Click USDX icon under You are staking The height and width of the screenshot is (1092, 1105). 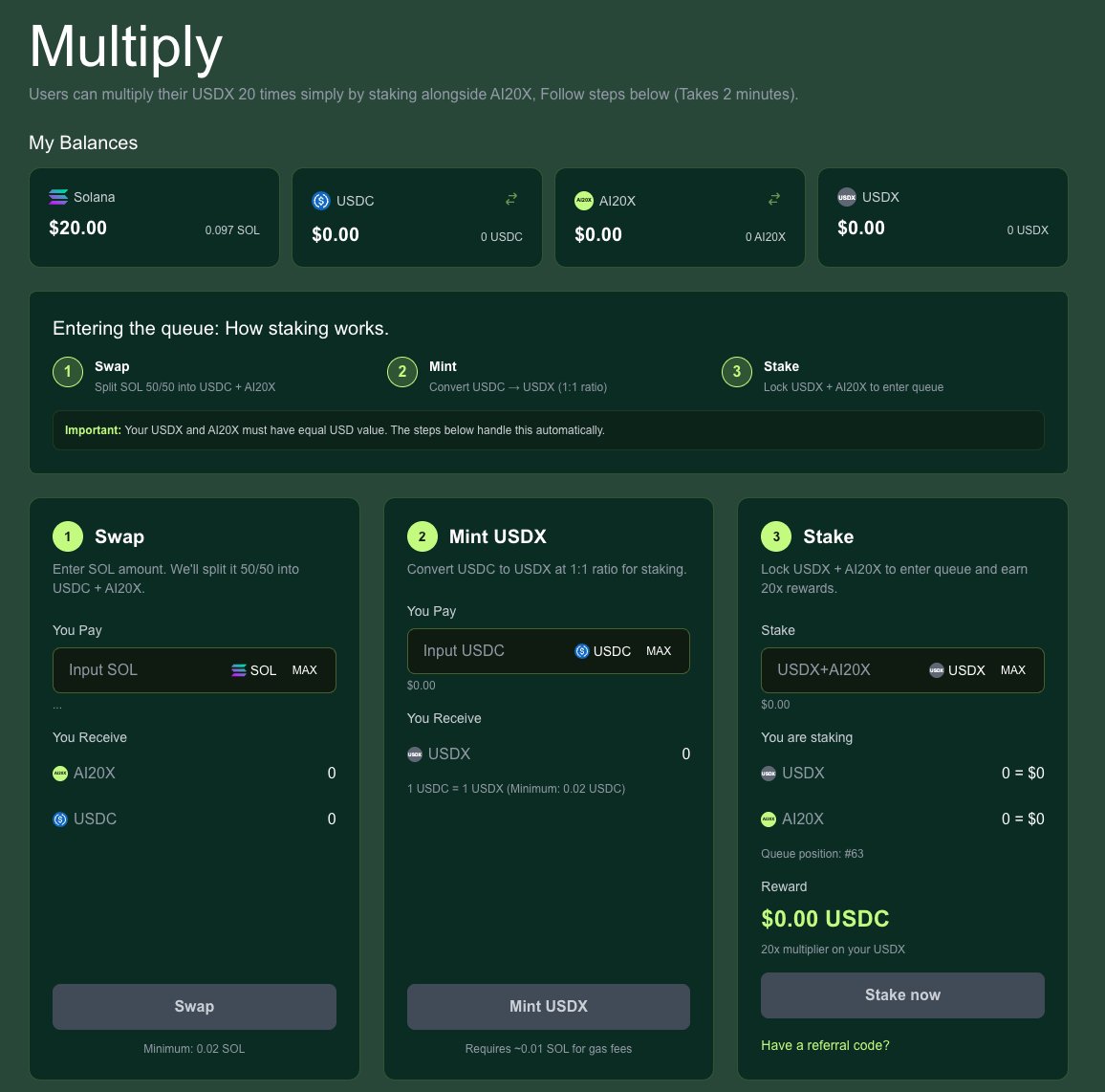[769, 774]
